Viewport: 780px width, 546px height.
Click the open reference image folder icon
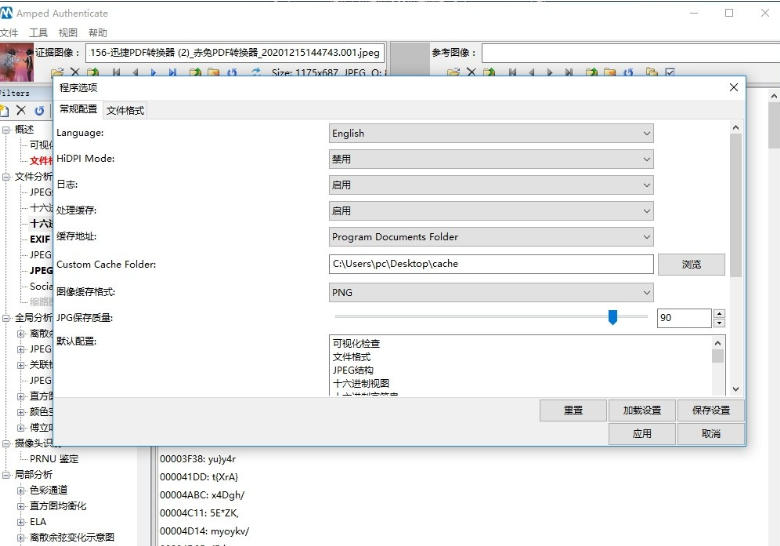[x=452, y=73]
